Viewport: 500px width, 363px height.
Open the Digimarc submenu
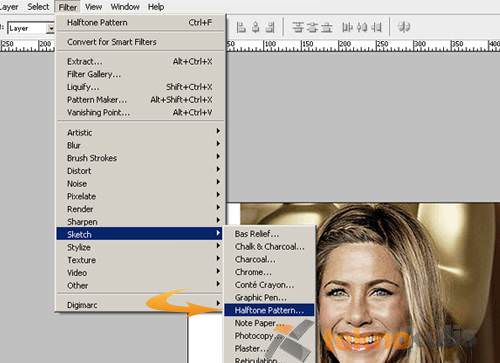140,305
